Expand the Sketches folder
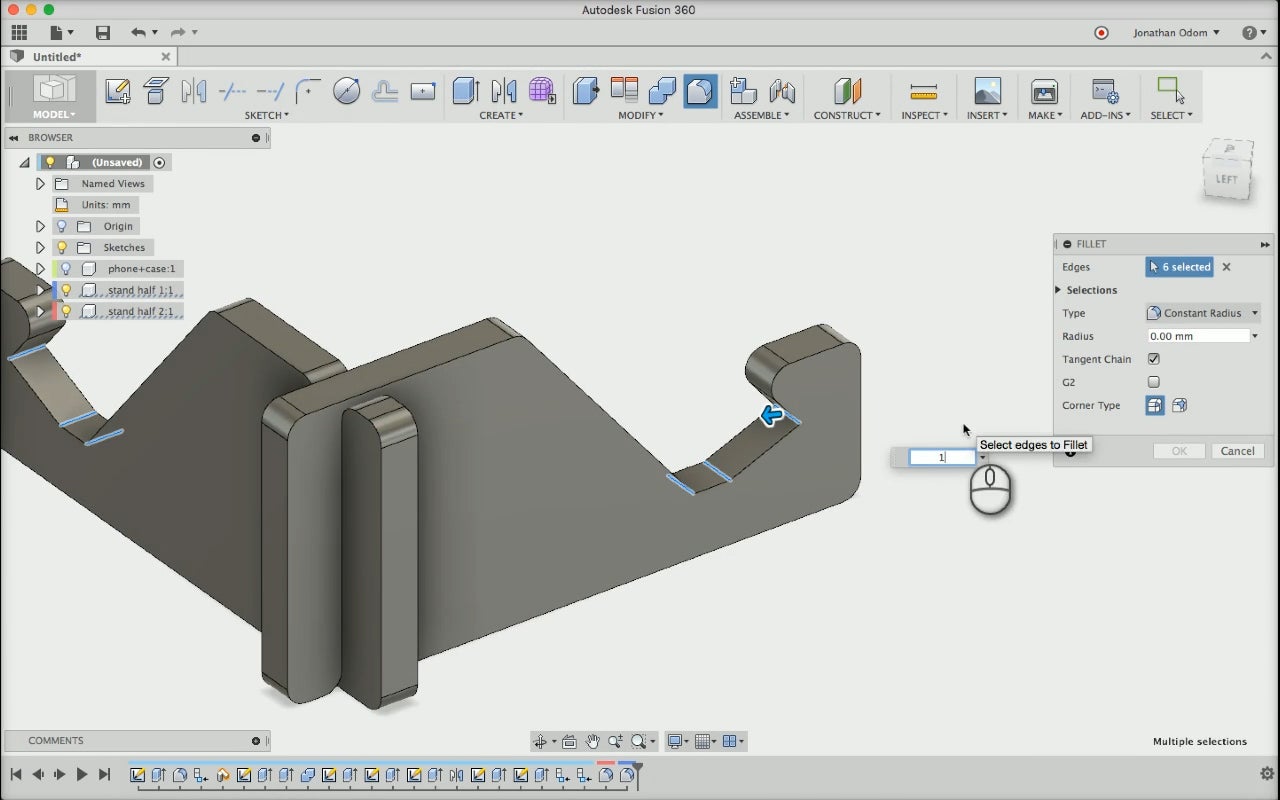The image size is (1280, 800). click(x=40, y=247)
